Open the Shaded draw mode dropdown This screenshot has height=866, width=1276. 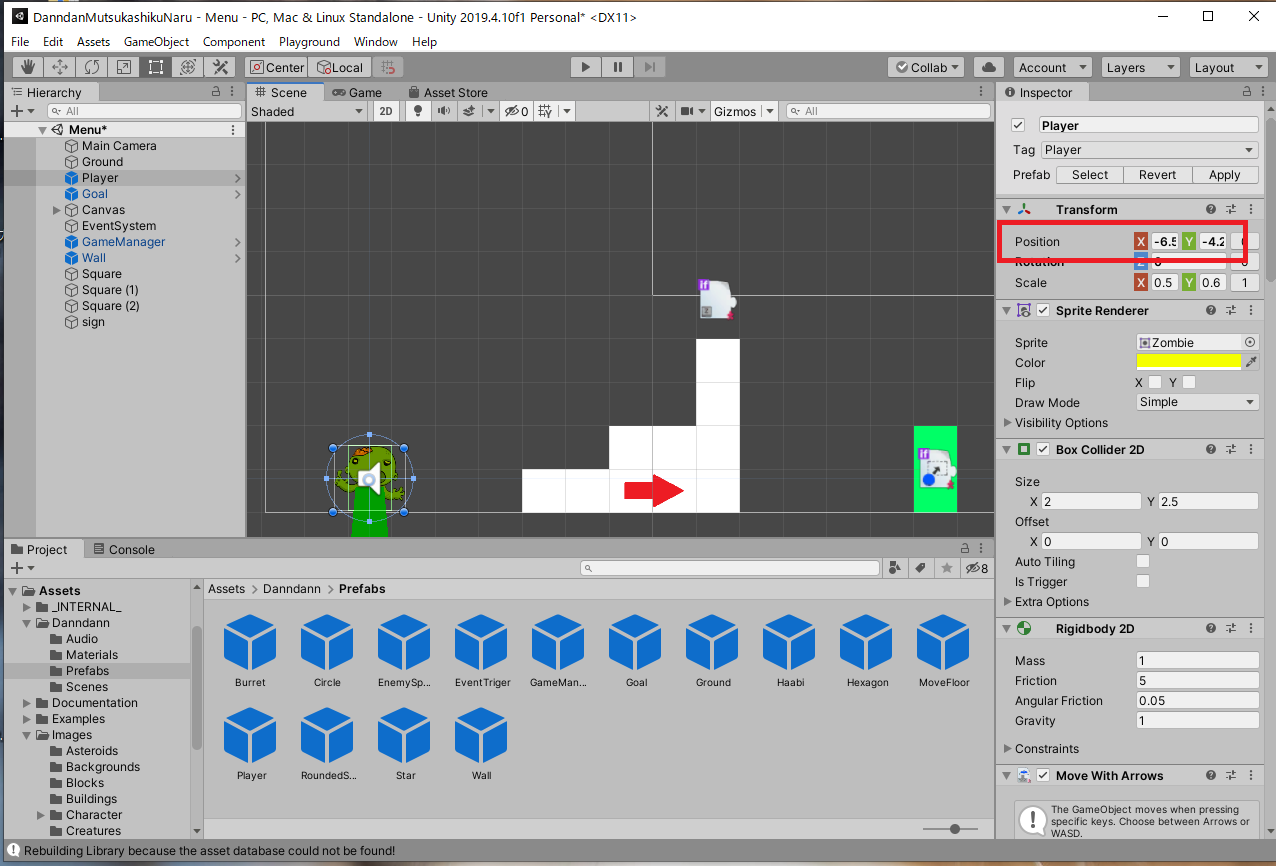pos(307,111)
